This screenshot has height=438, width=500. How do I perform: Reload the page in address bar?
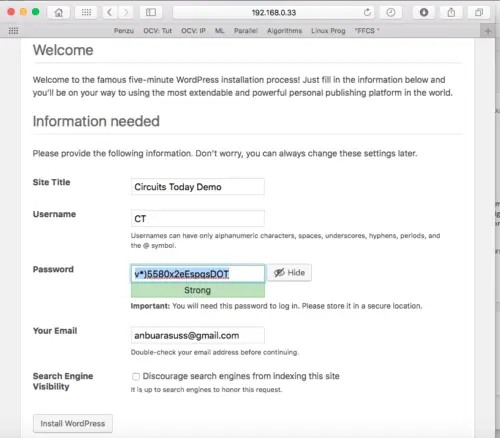[367, 12]
